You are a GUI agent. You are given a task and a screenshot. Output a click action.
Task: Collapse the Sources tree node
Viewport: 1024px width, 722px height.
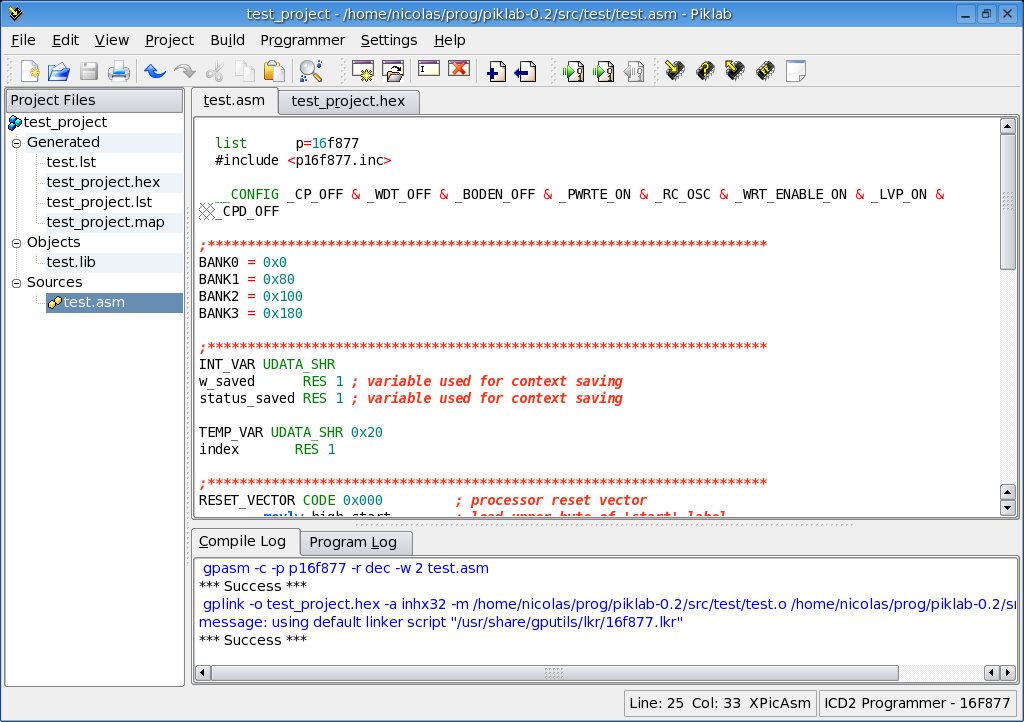point(16,283)
